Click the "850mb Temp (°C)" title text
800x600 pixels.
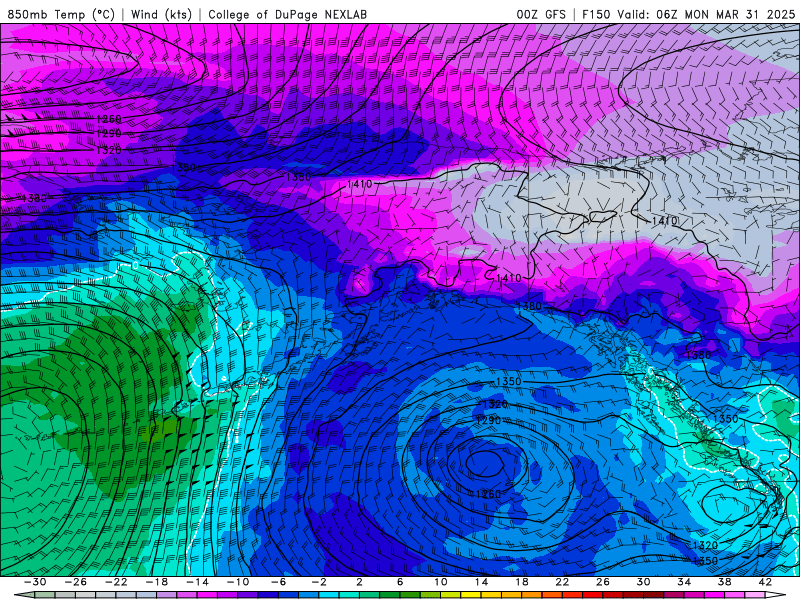coord(61,14)
